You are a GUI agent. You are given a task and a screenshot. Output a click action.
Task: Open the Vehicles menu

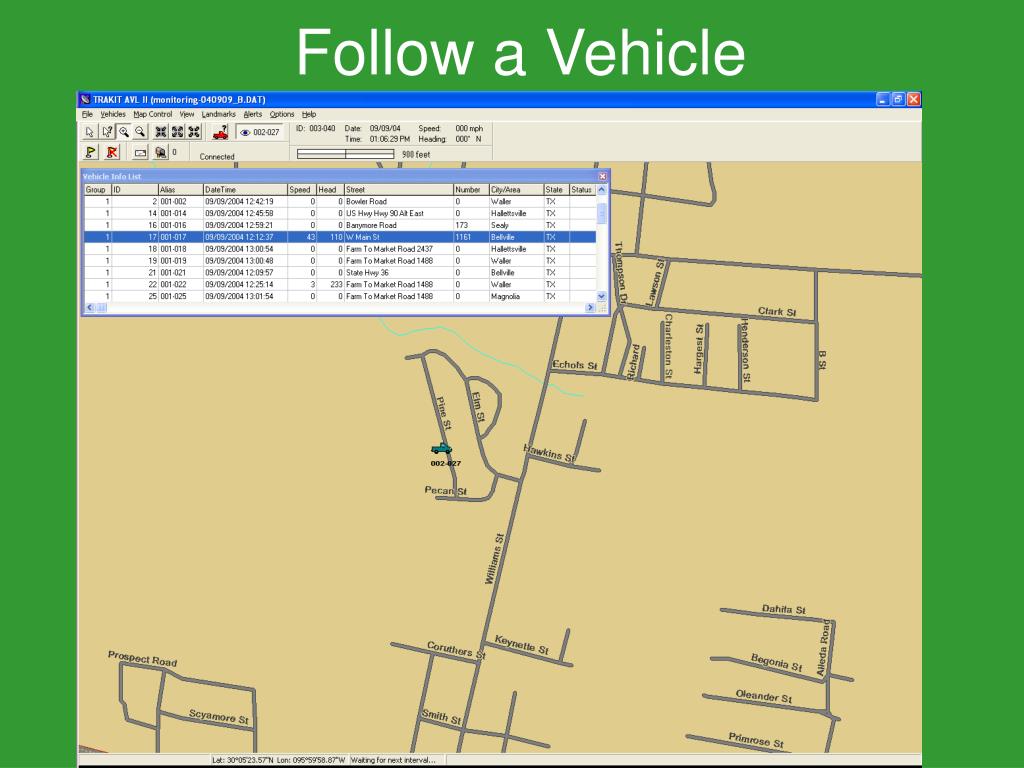(x=113, y=114)
